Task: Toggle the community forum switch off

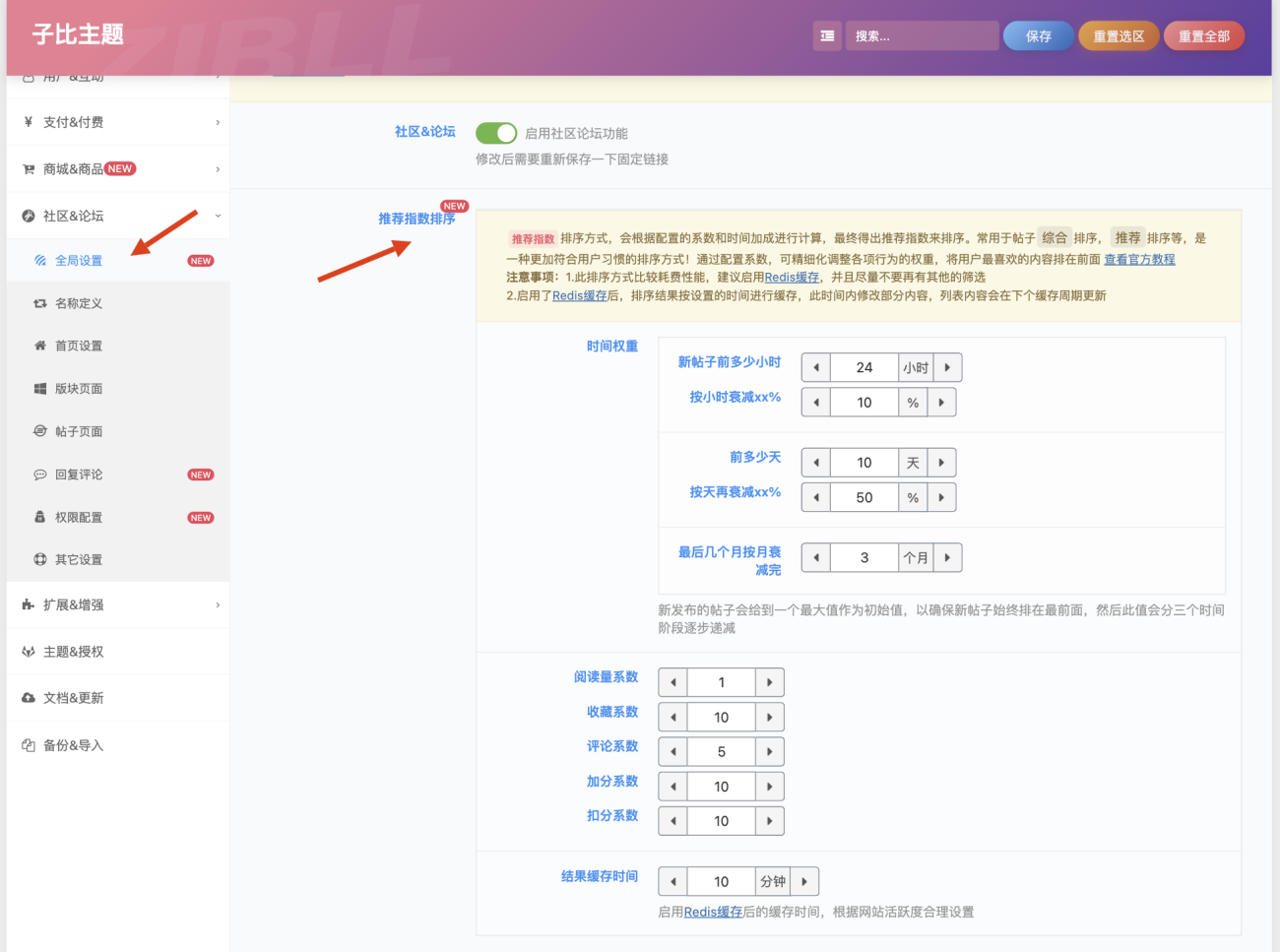Action: click(x=496, y=131)
